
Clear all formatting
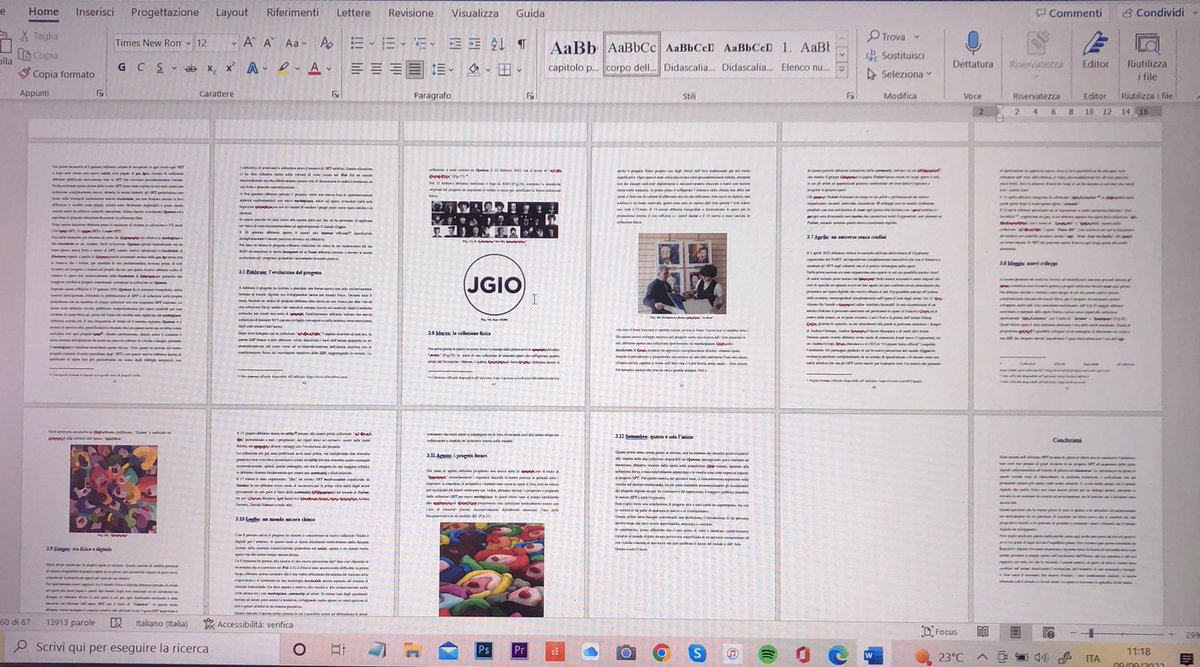click(x=326, y=43)
